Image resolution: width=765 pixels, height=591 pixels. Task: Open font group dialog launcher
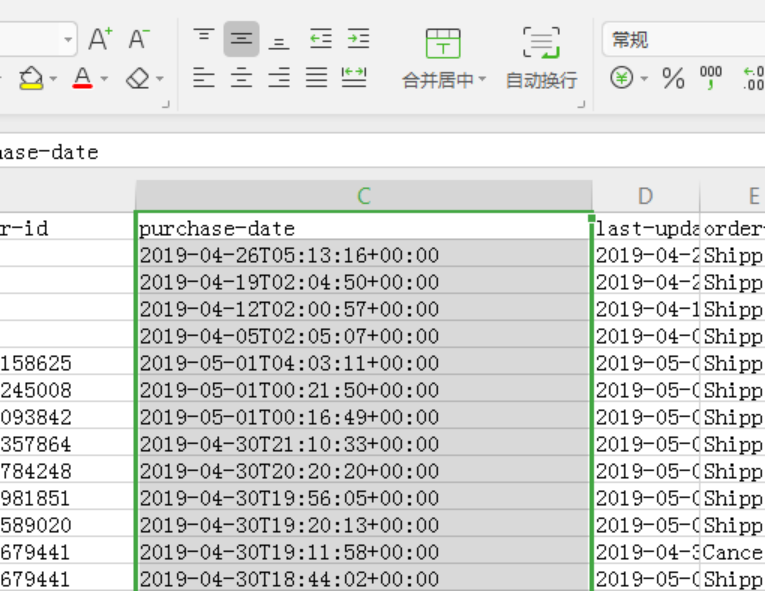166,104
